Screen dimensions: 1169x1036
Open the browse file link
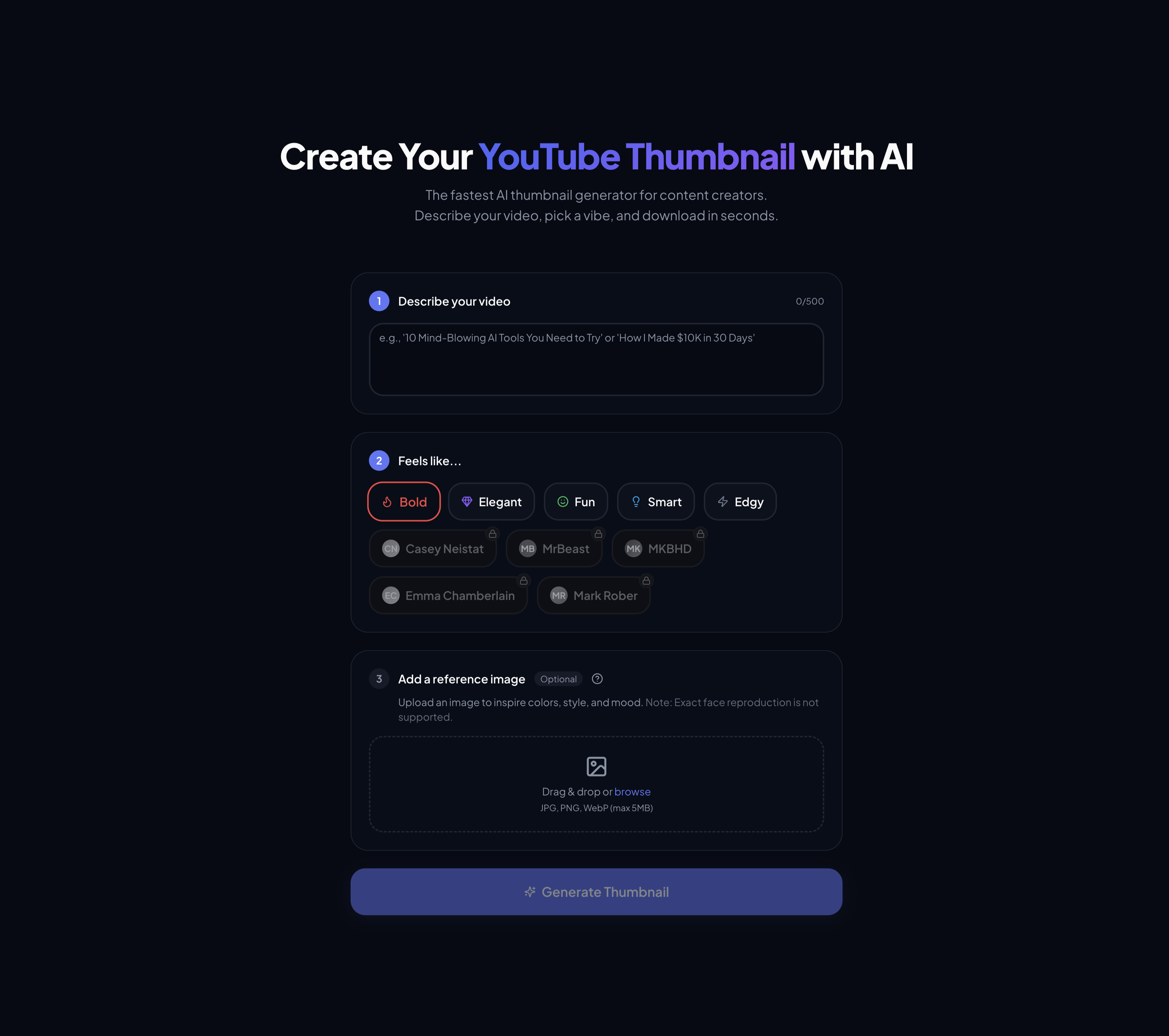pos(632,792)
